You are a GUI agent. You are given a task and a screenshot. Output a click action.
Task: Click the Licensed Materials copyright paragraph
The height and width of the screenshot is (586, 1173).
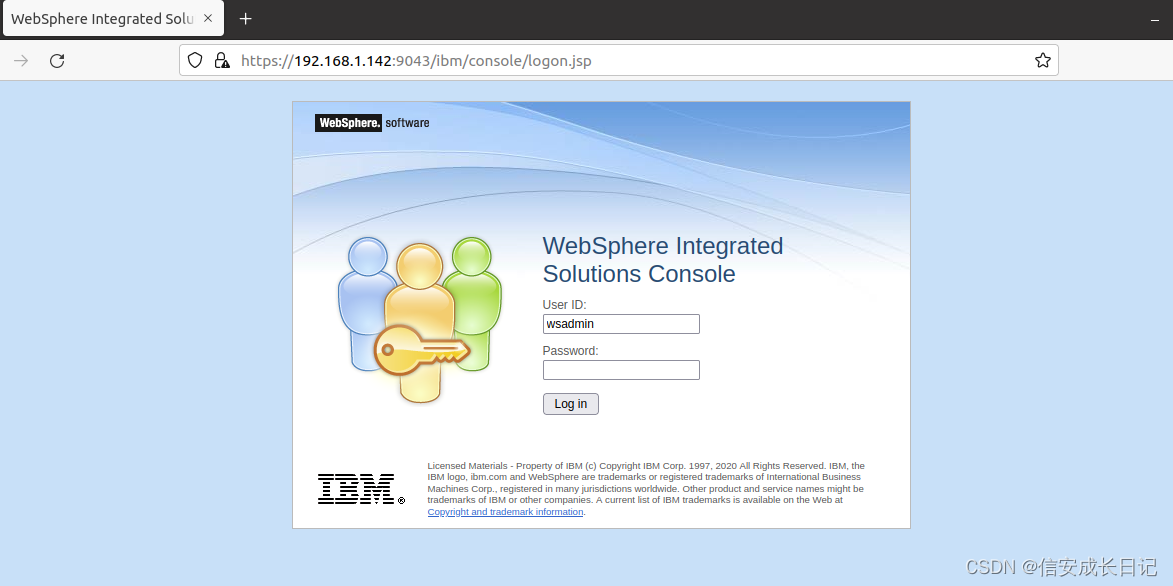tap(646, 489)
